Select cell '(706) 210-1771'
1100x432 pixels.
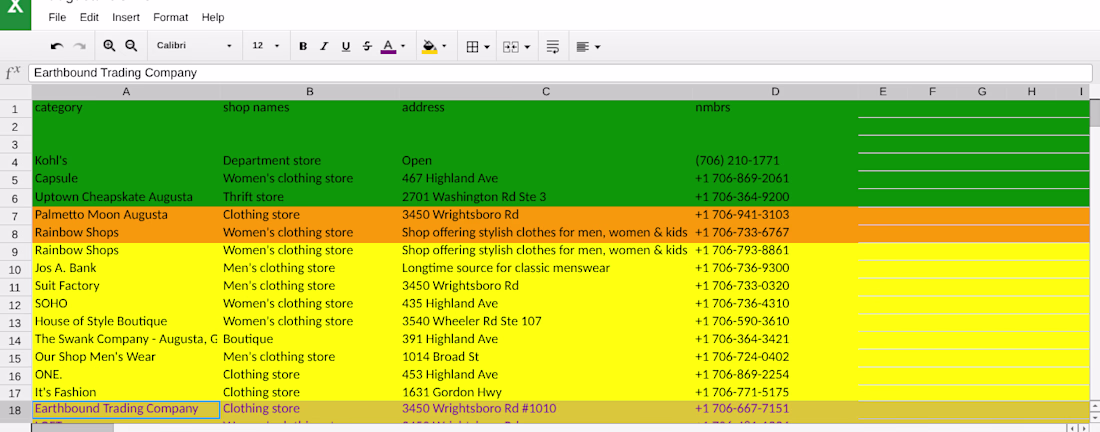(x=775, y=161)
